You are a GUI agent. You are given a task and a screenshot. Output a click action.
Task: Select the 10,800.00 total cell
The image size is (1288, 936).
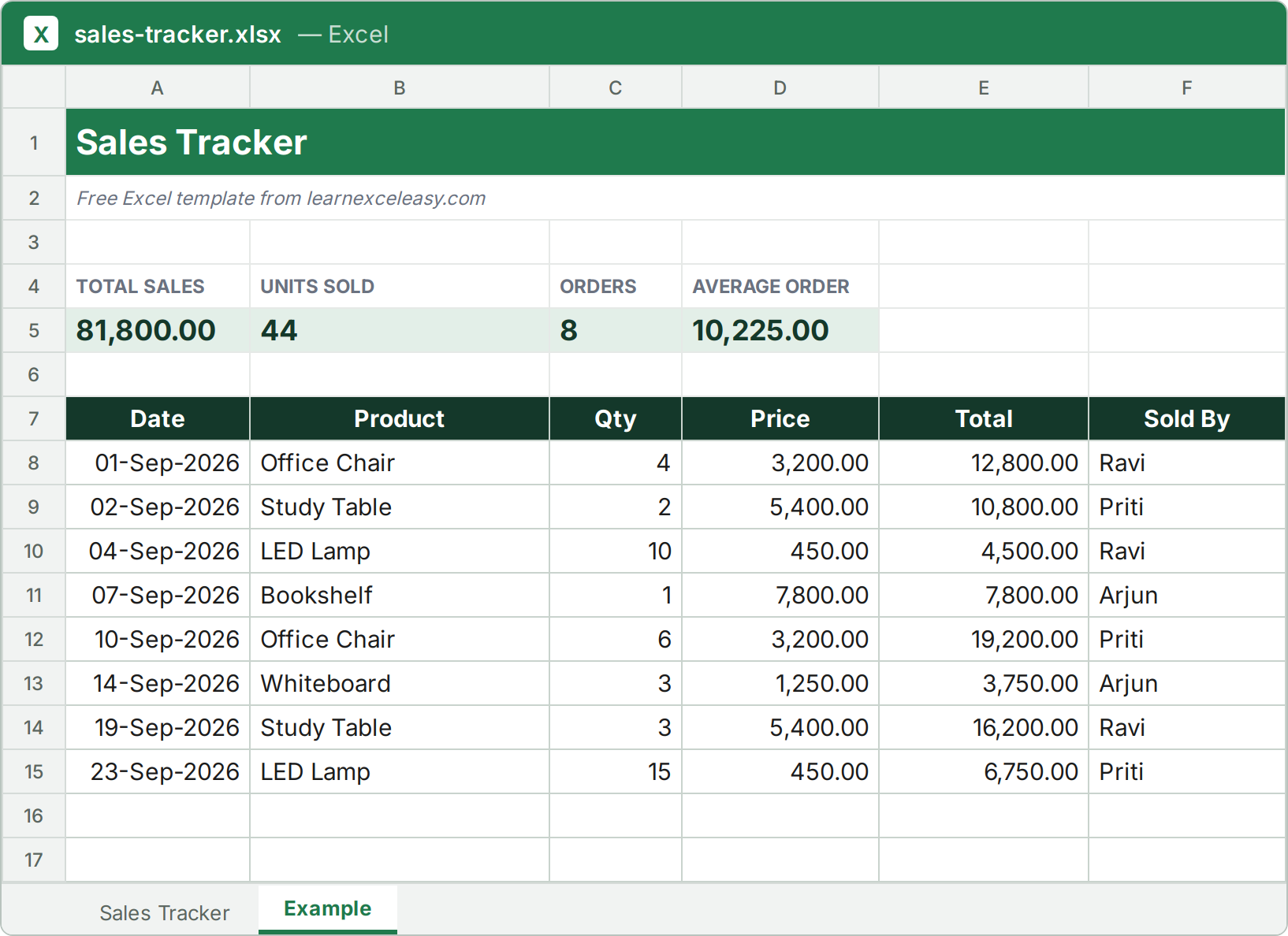[984, 507]
